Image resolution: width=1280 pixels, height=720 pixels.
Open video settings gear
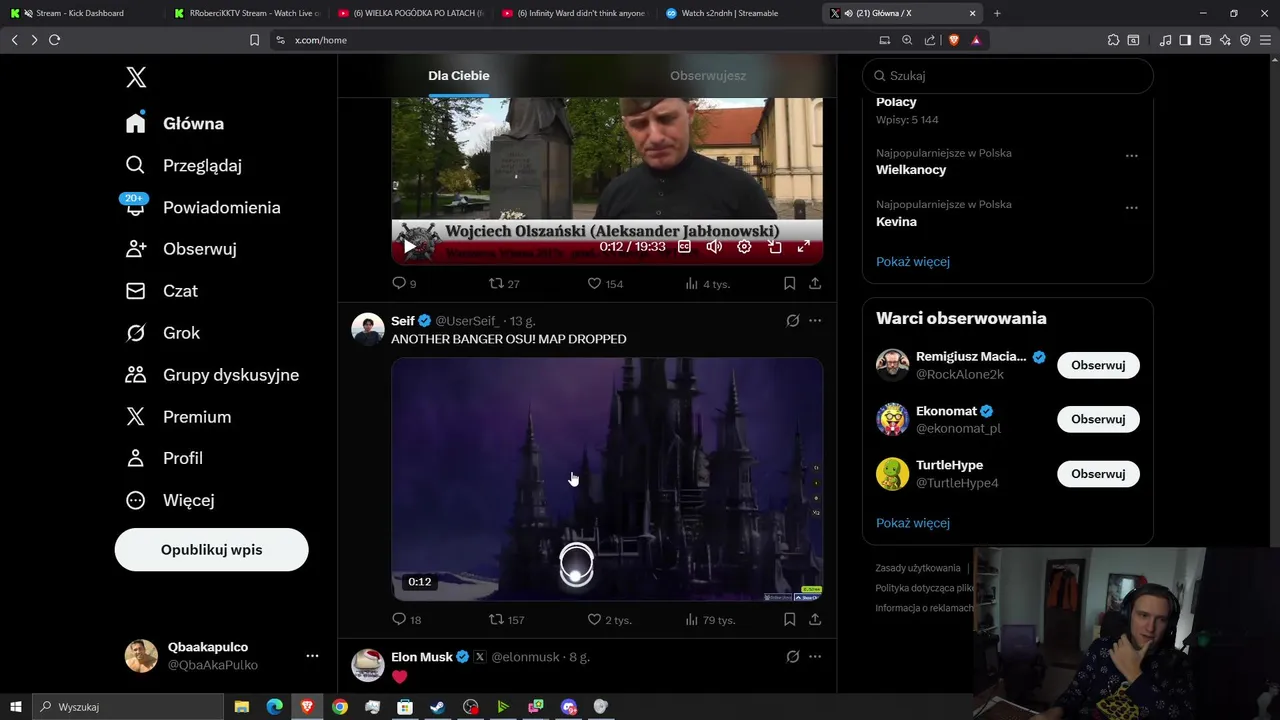tap(744, 247)
